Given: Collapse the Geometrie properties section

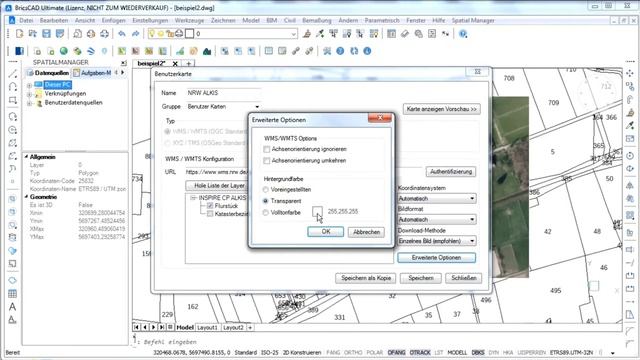Looking at the screenshot, I should click(x=27, y=197).
